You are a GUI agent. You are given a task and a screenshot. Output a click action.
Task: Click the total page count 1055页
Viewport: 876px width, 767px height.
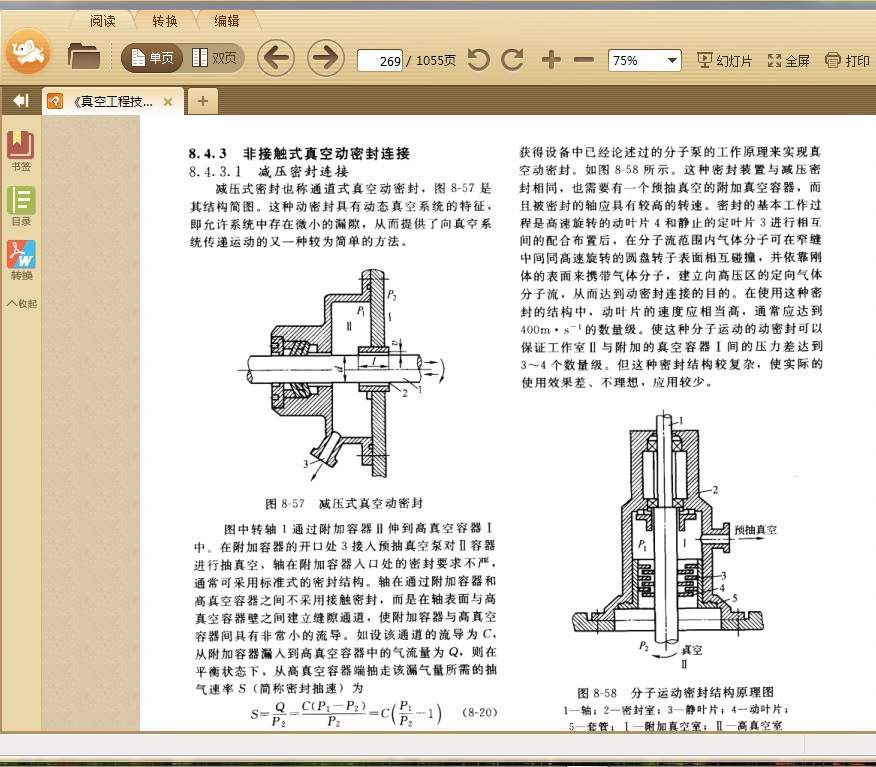point(436,60)
